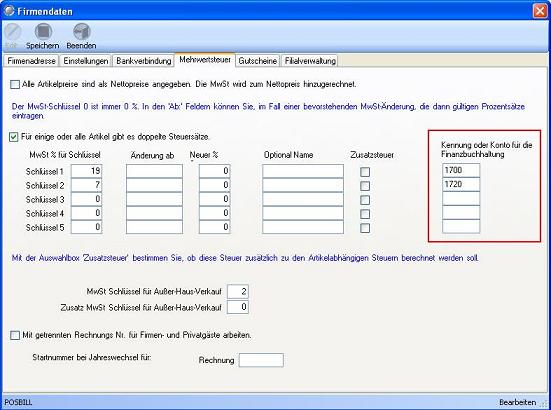Click the fifth Finanzbuchhaltung Konto field
Screen dimensions: 551x410
click(x=461, y=227)
